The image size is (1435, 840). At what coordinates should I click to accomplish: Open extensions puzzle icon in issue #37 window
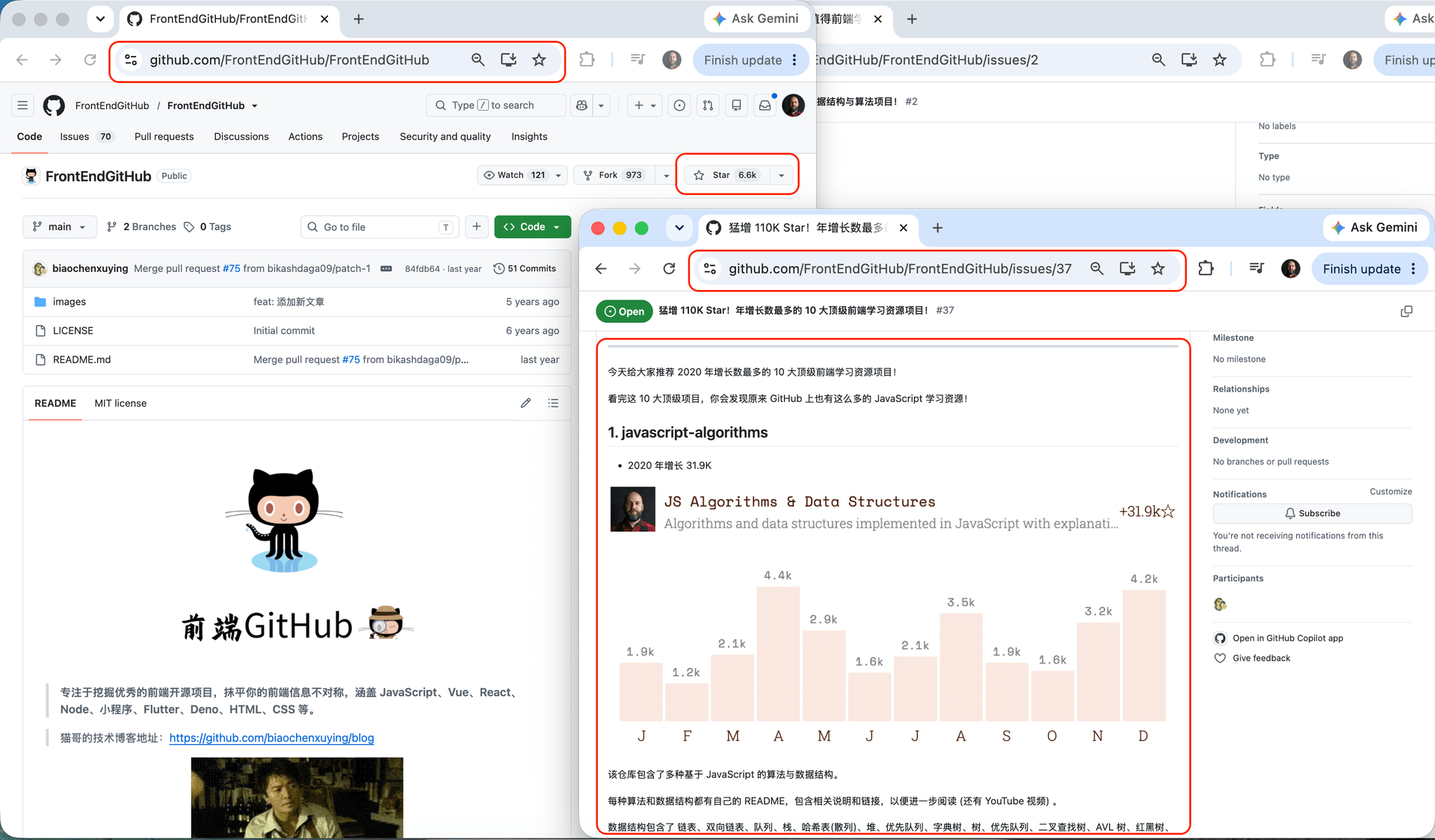[x=1206, y=269]
